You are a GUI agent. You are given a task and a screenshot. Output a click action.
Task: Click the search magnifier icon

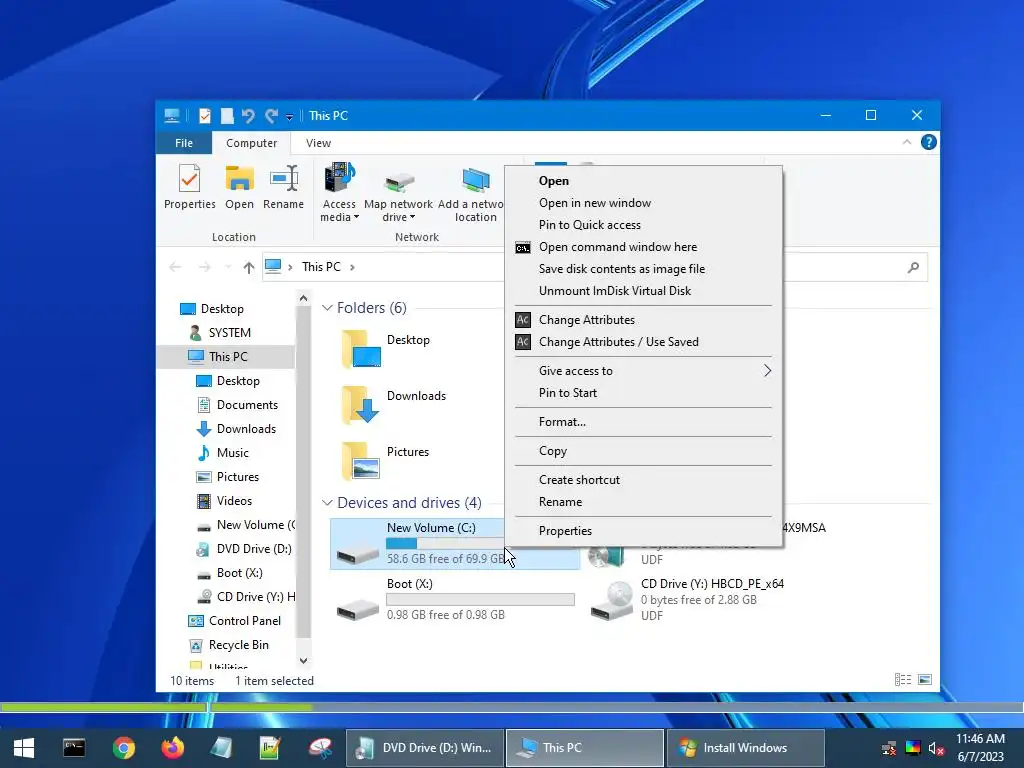coord(913,266)
